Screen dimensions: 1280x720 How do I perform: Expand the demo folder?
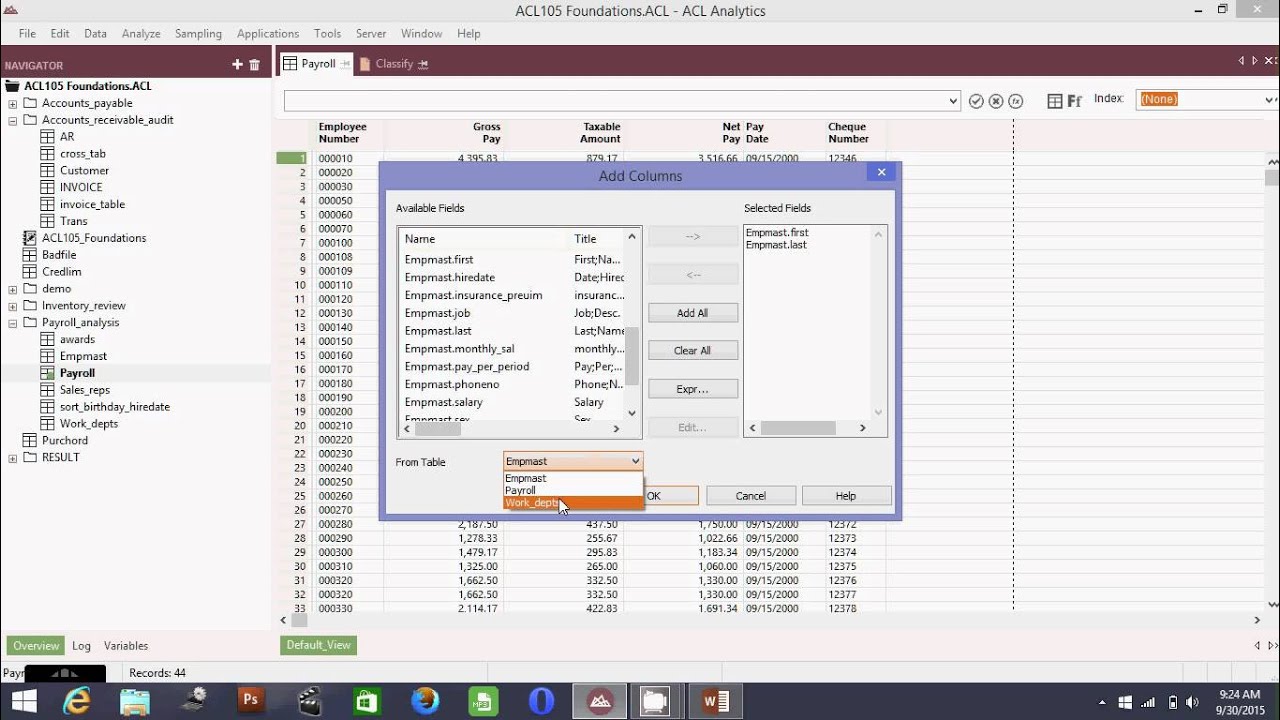coord(12,289)
